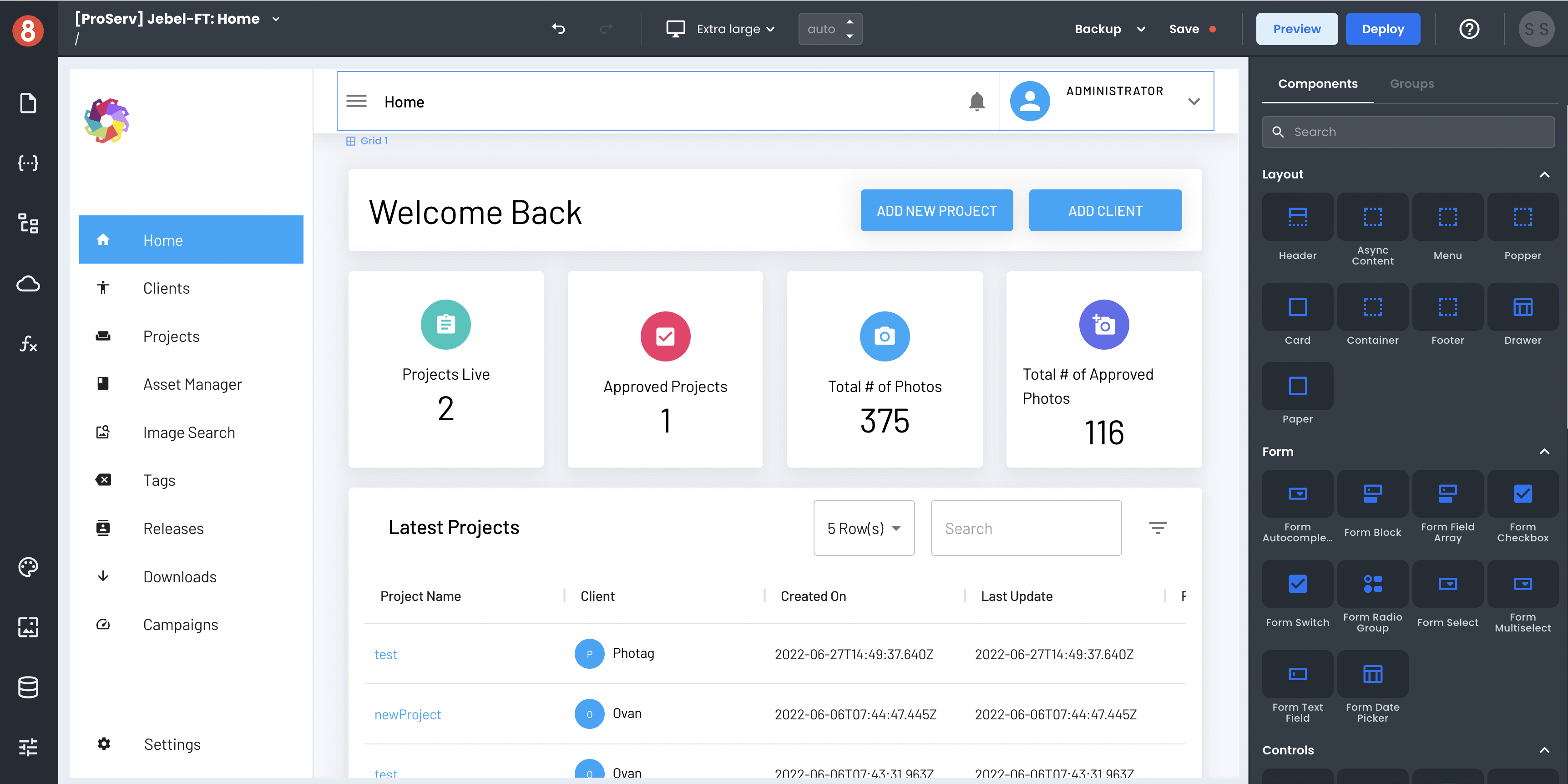Select the Groups tab in panel

[x=1411, y=82]
